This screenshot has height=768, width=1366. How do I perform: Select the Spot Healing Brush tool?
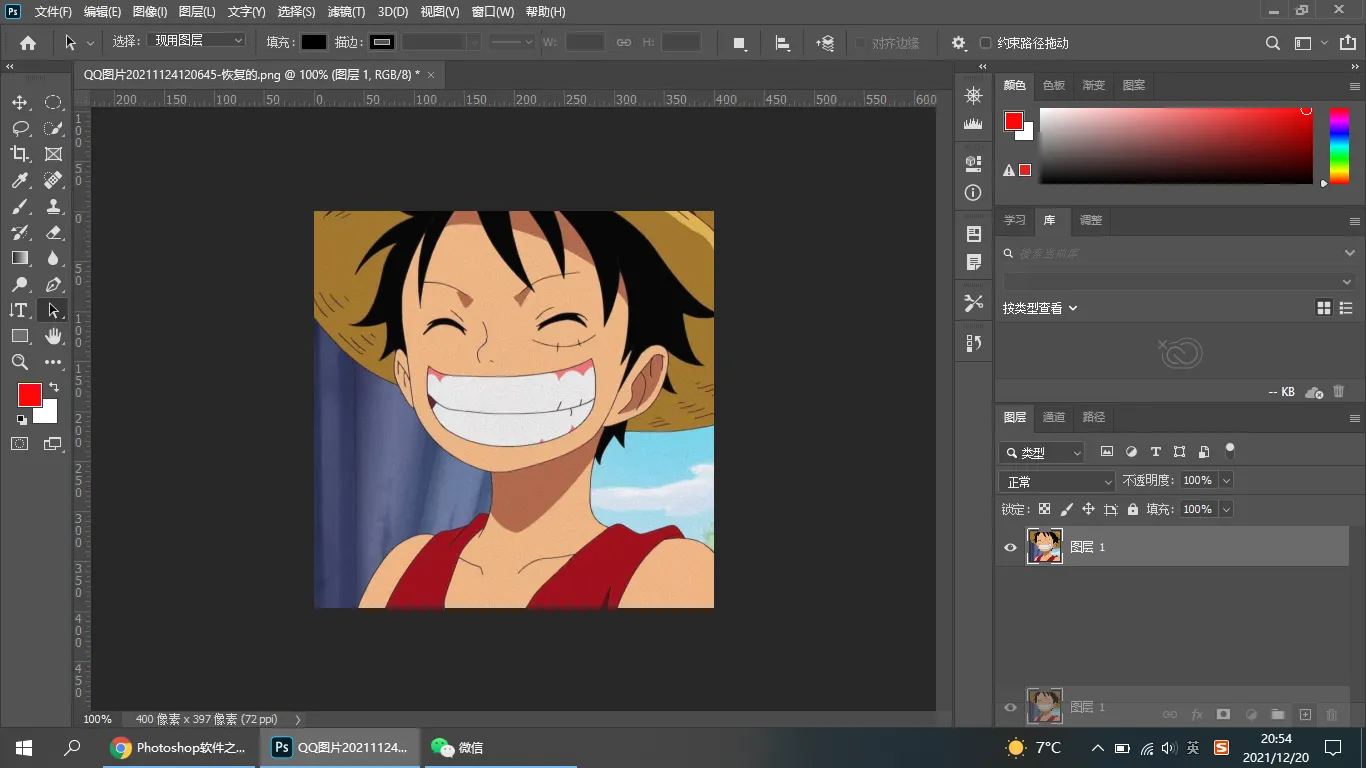53,180
